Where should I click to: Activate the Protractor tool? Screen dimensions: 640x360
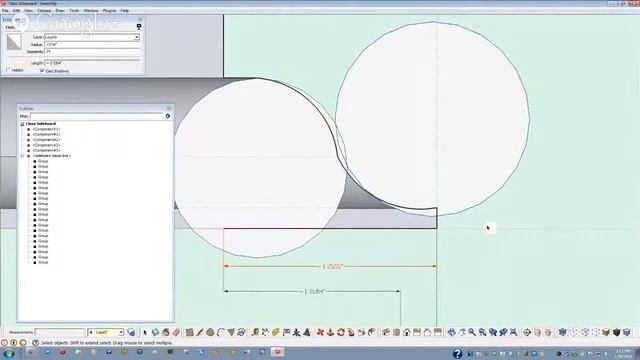276,333
